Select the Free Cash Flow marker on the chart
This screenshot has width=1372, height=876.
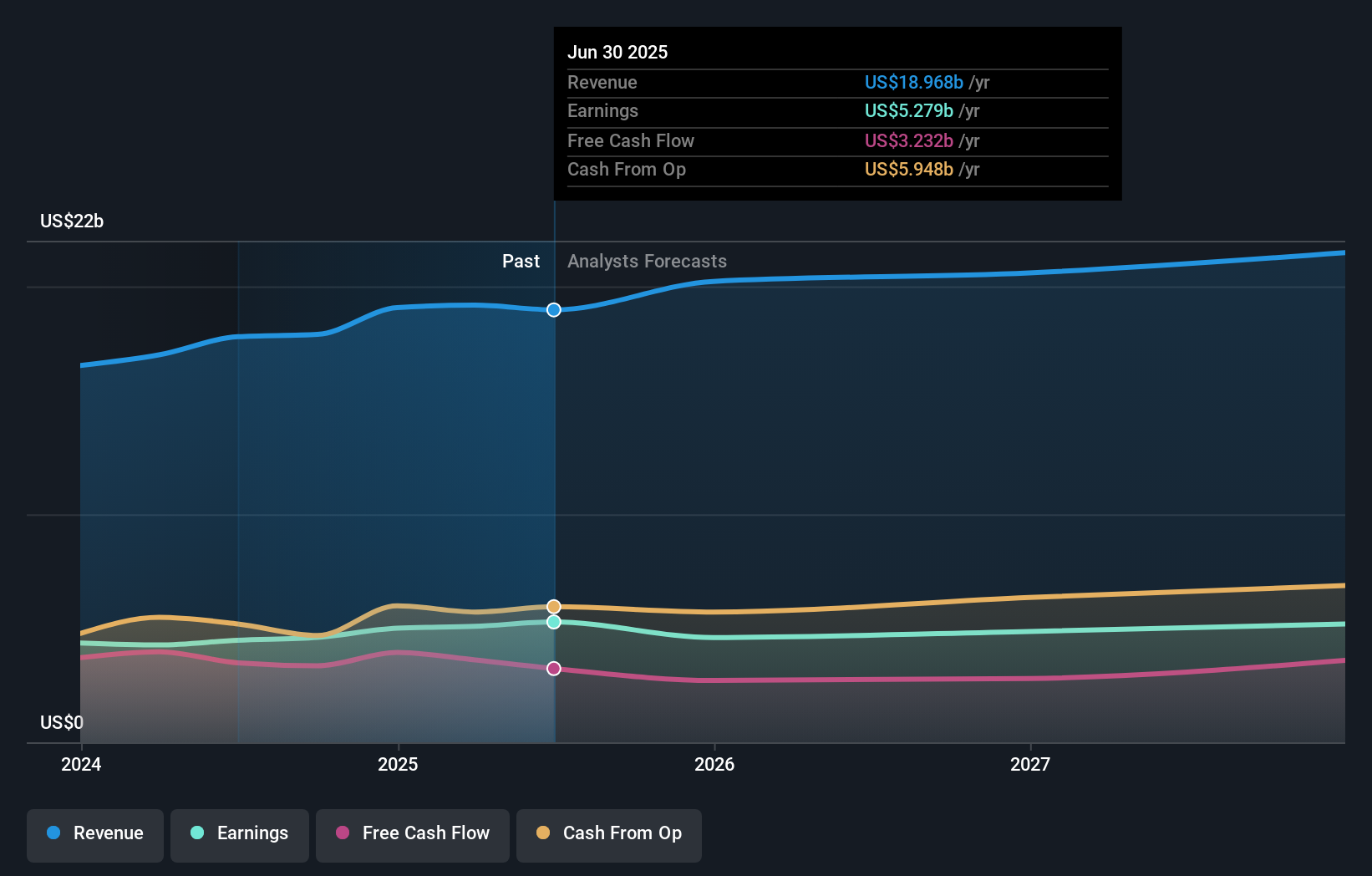552,668
